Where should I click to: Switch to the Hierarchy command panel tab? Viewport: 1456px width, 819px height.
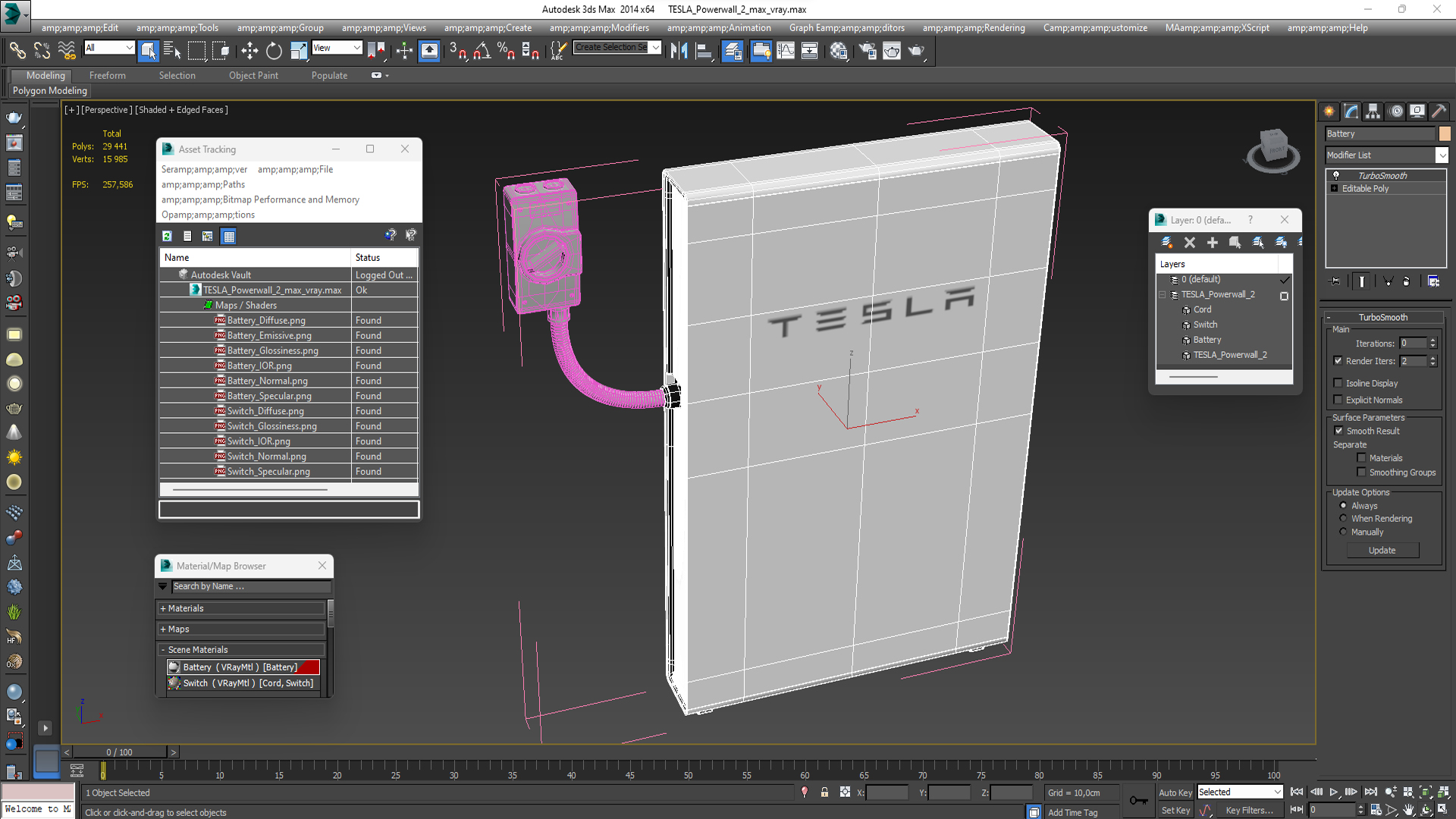pos(1373,111)
